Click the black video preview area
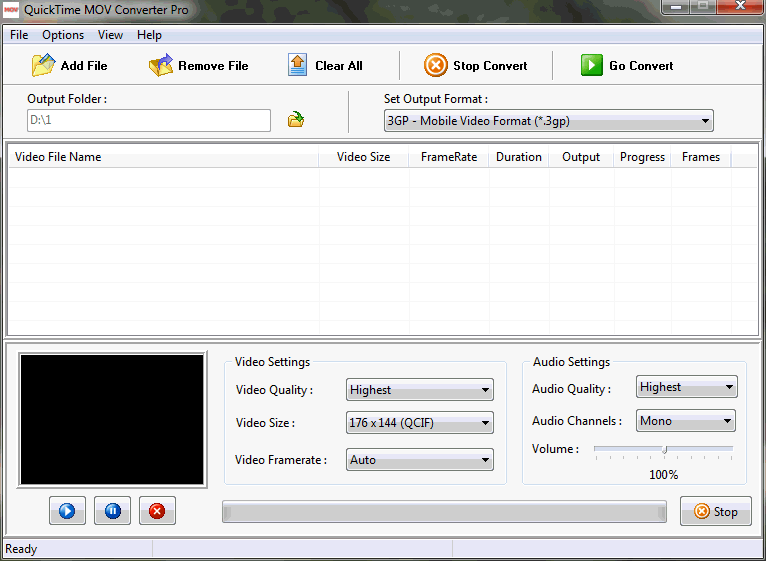This screenshot has width=766, height=561. pos(112,419)
